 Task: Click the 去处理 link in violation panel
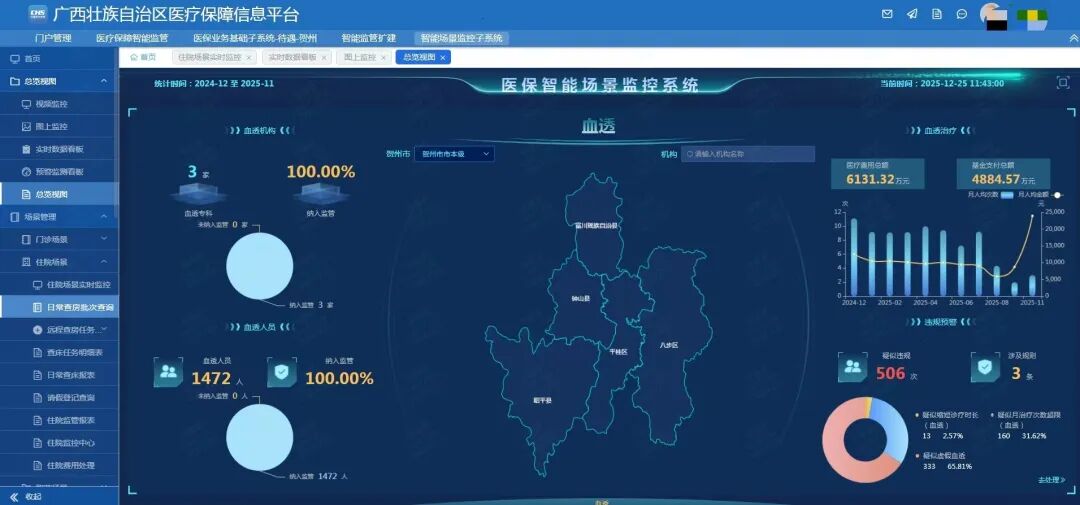point(1050,480)
